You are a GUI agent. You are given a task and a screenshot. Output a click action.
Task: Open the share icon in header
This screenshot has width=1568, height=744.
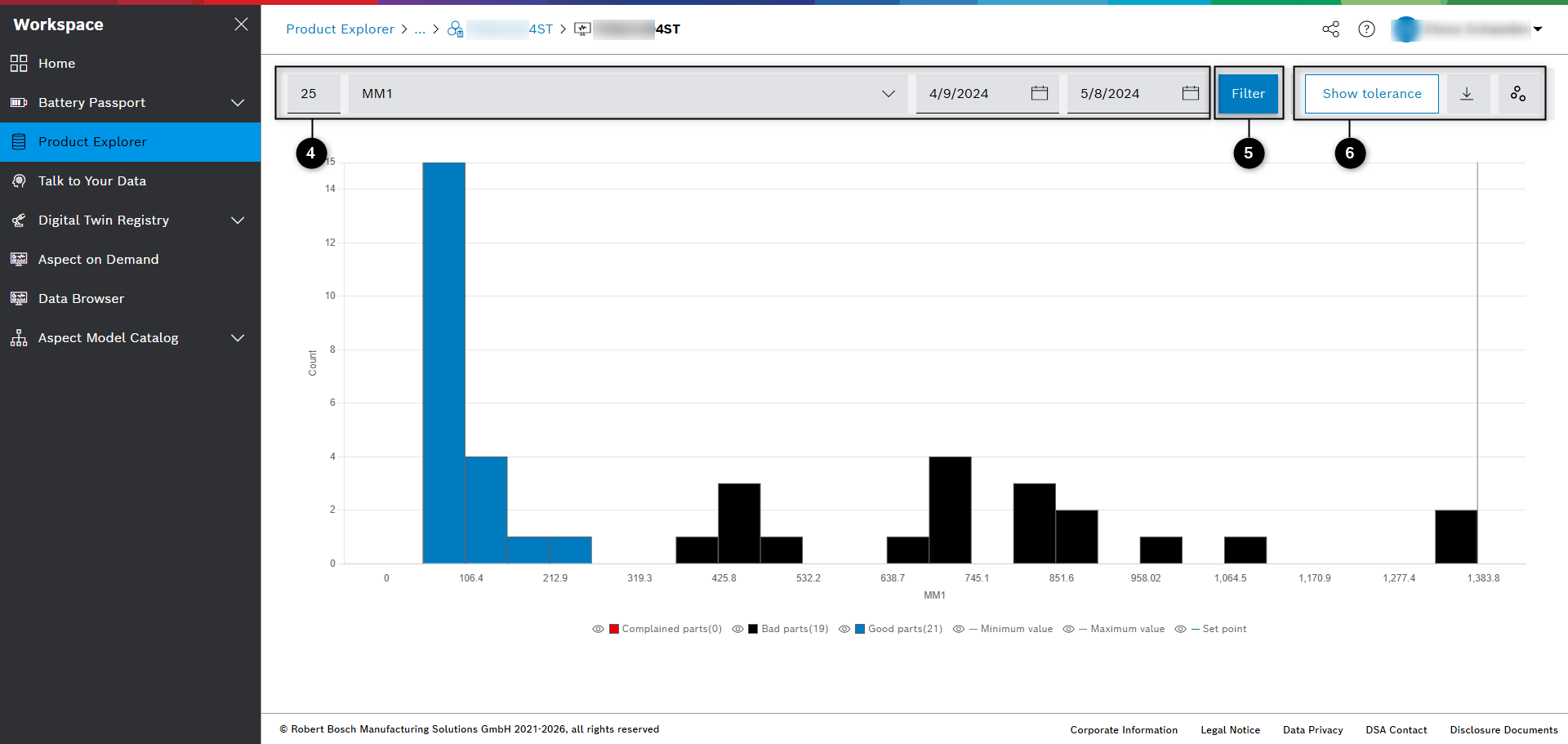tap(1331, 29)
